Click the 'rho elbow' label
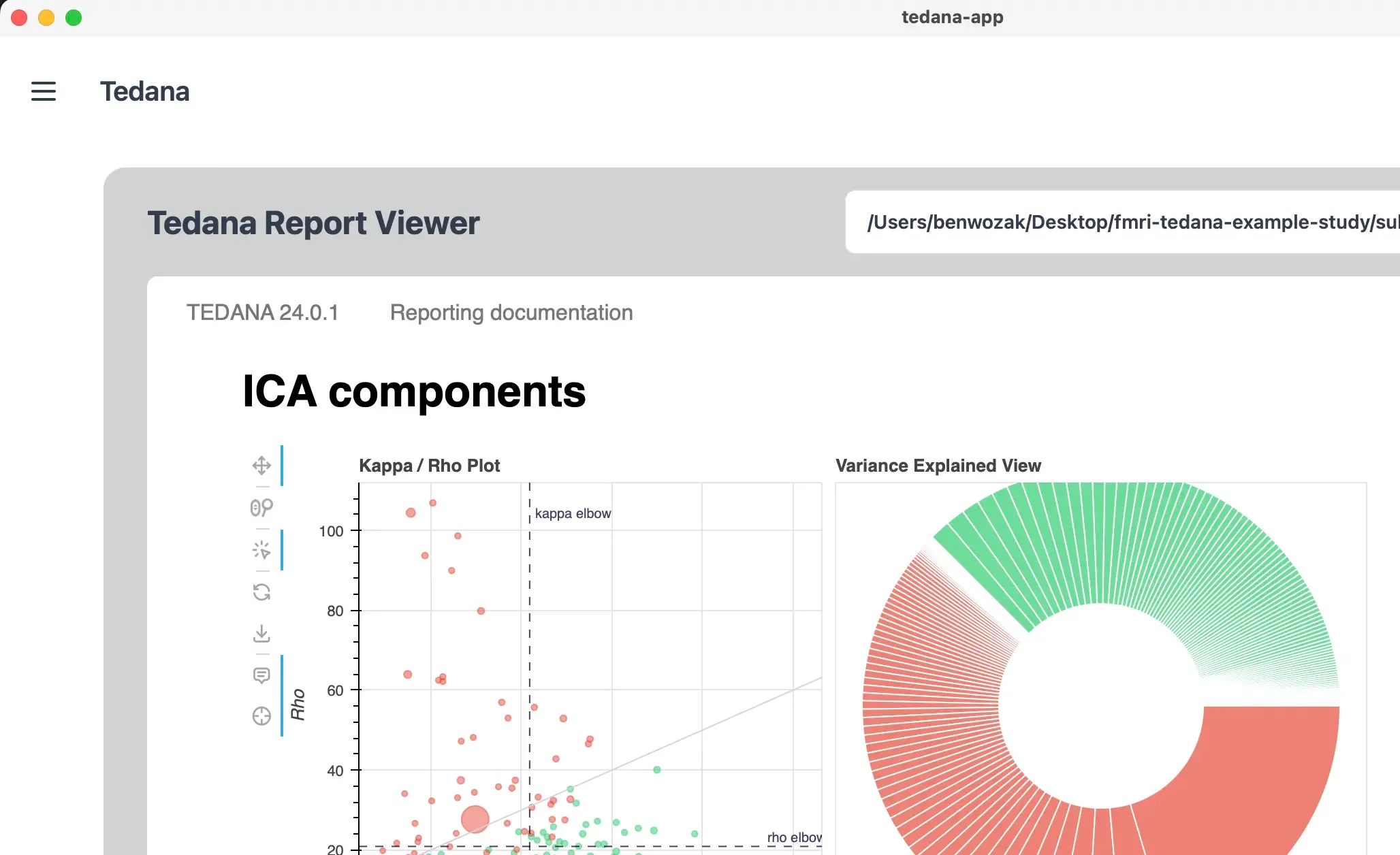Screen dimensions: 1400x855 pos(794,837)
